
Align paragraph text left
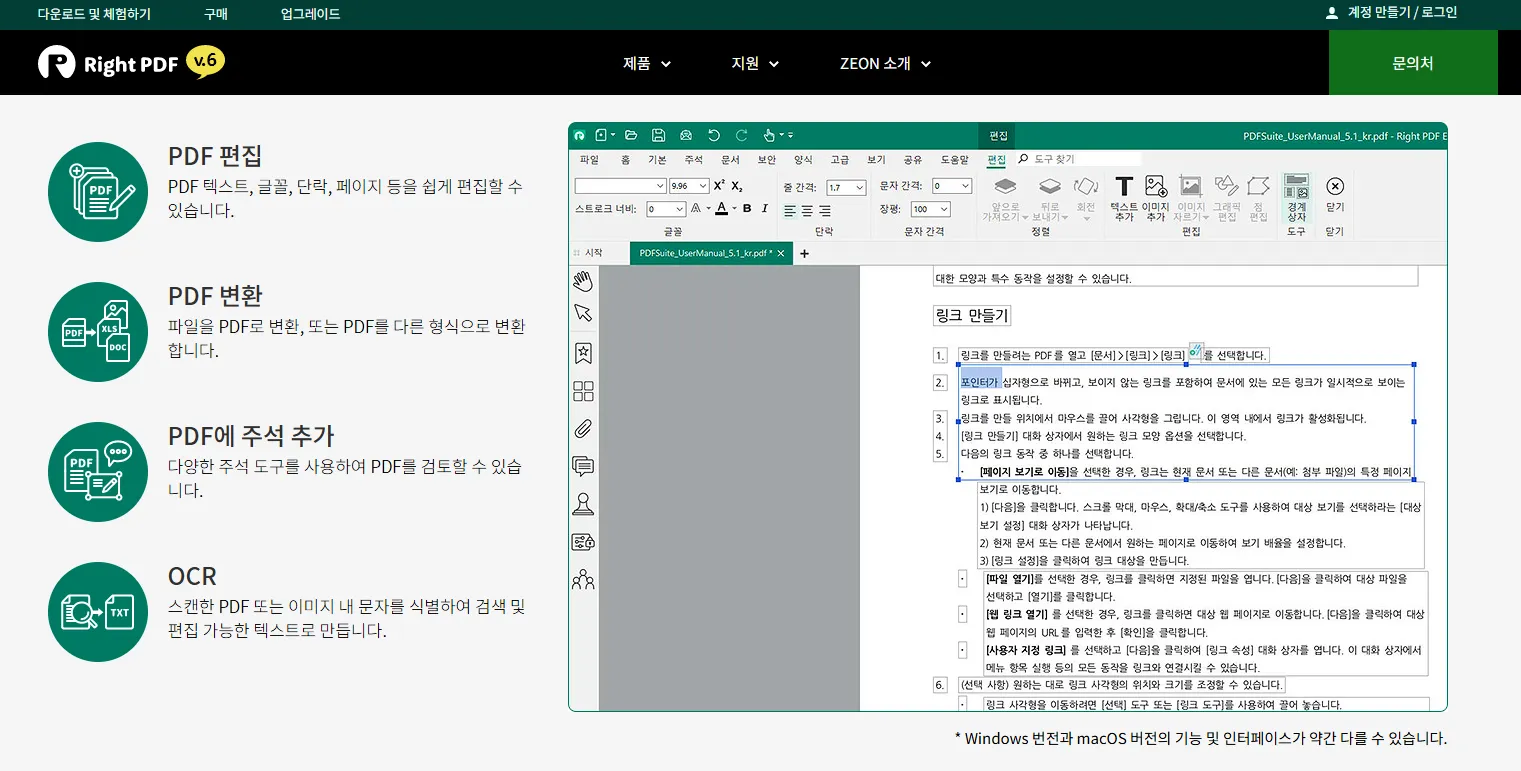(790, 211)
